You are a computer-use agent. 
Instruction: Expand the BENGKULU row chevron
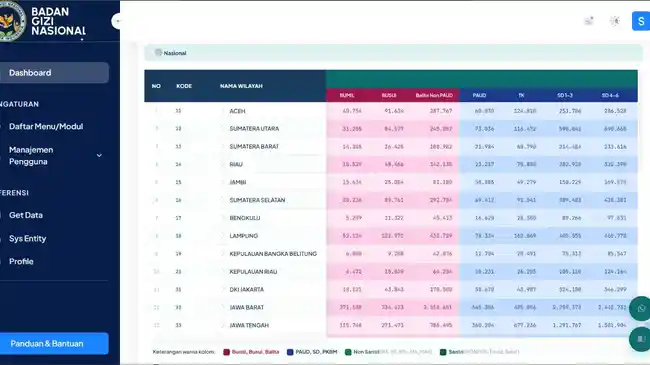223,218
